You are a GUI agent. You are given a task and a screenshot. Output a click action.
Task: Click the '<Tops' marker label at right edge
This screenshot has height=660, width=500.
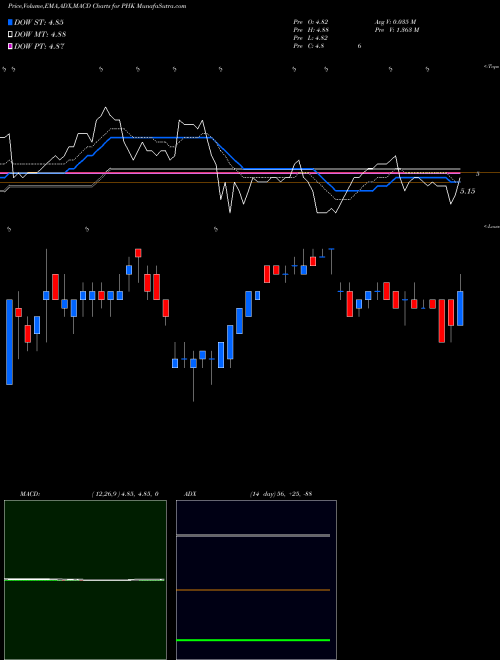[492, 67]
